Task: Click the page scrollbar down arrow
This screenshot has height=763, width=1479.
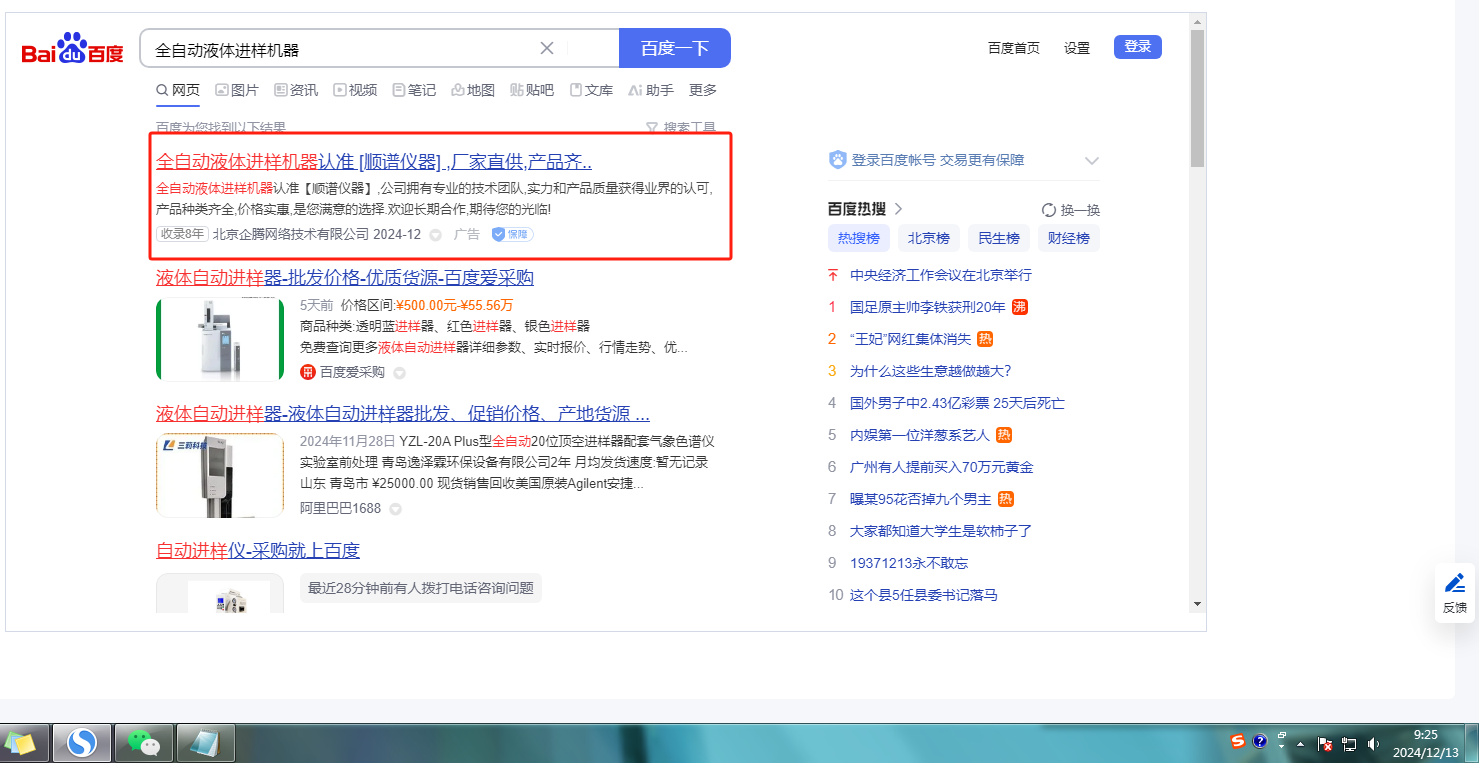Action: point(1197,604)
